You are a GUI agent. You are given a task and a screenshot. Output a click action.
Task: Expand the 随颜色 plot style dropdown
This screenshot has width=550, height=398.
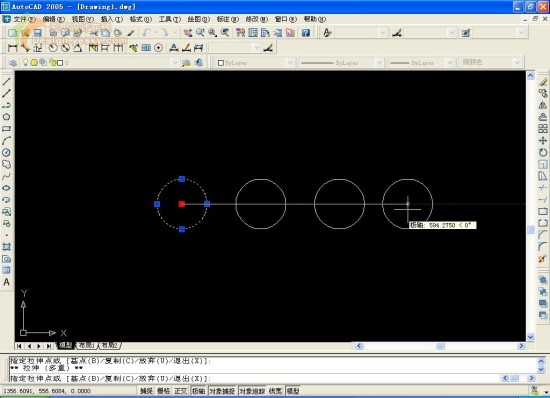pyautogui.click(x=517, y=63)
